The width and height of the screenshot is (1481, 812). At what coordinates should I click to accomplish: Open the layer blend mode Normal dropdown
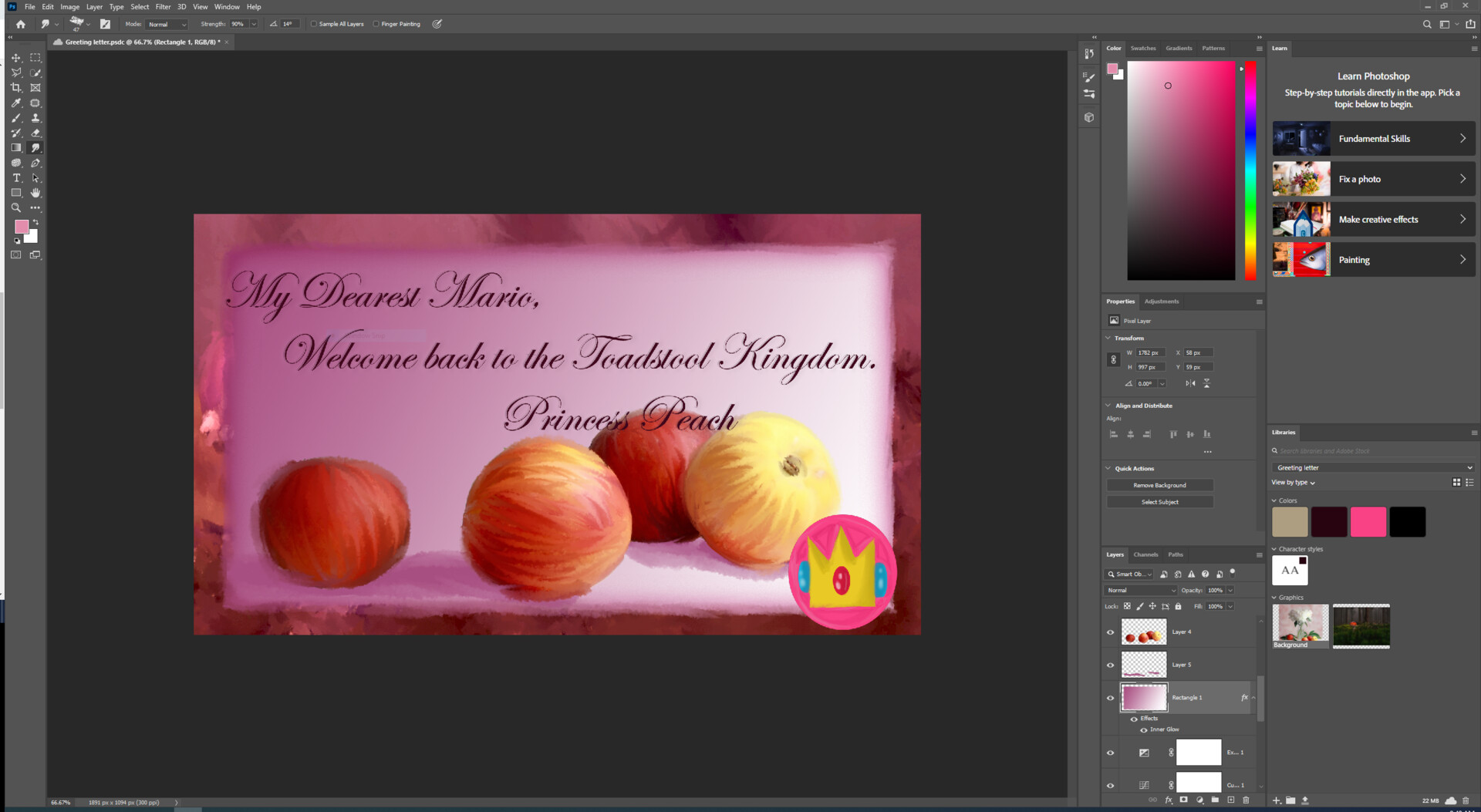coord(1141,591)
